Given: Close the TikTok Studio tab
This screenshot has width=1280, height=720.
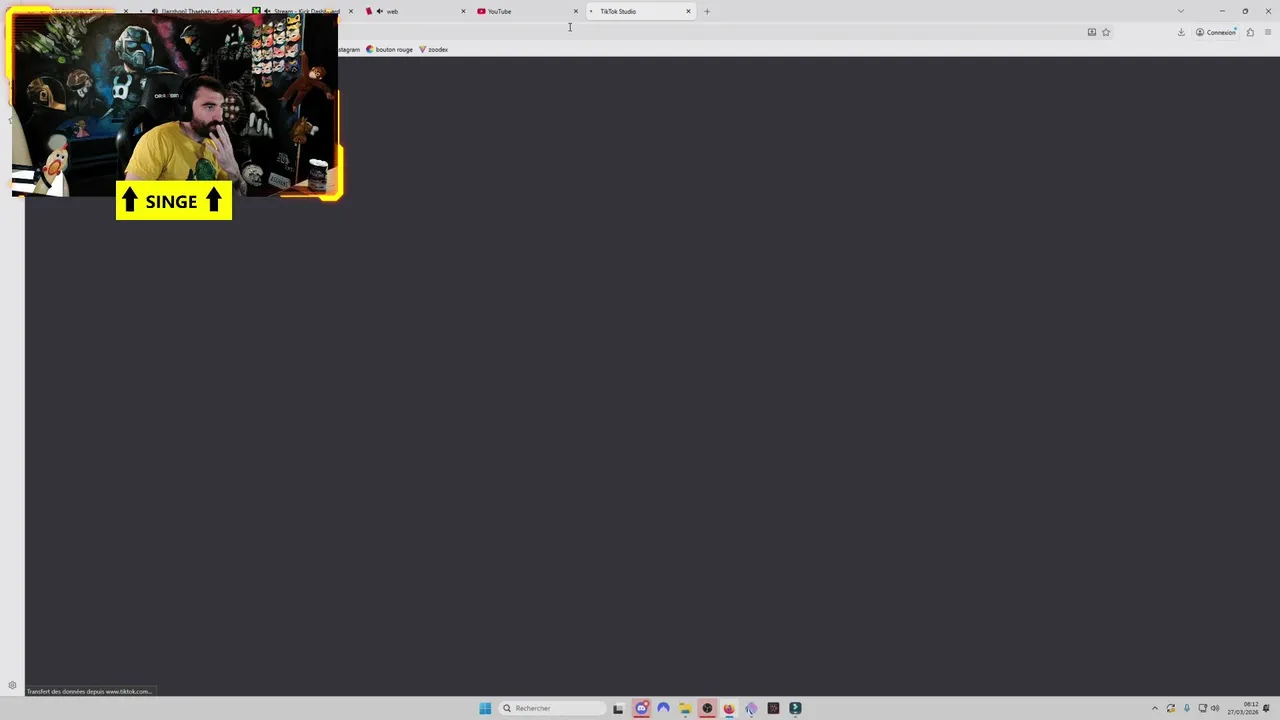Looking at the screenshot, I should point(688,11).
